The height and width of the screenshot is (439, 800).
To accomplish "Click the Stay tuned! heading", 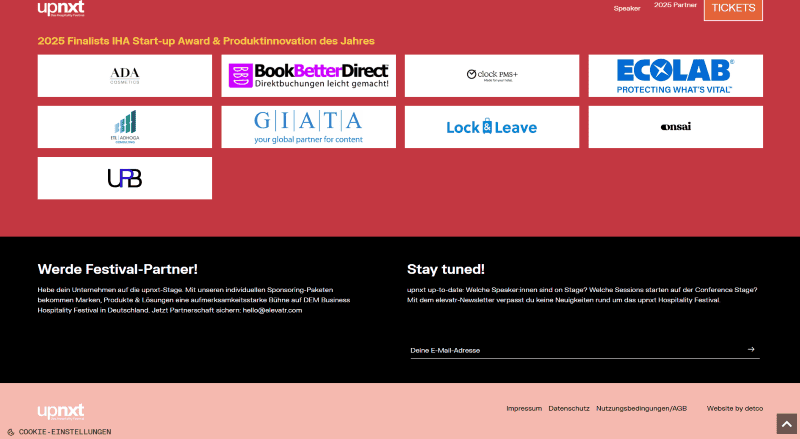I will [x=446, y=269].
